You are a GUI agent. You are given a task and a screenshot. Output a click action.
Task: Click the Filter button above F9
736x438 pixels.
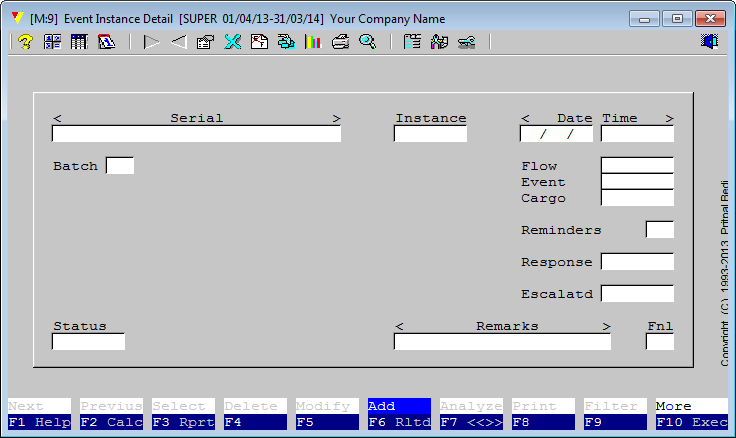tap(615, 406)
